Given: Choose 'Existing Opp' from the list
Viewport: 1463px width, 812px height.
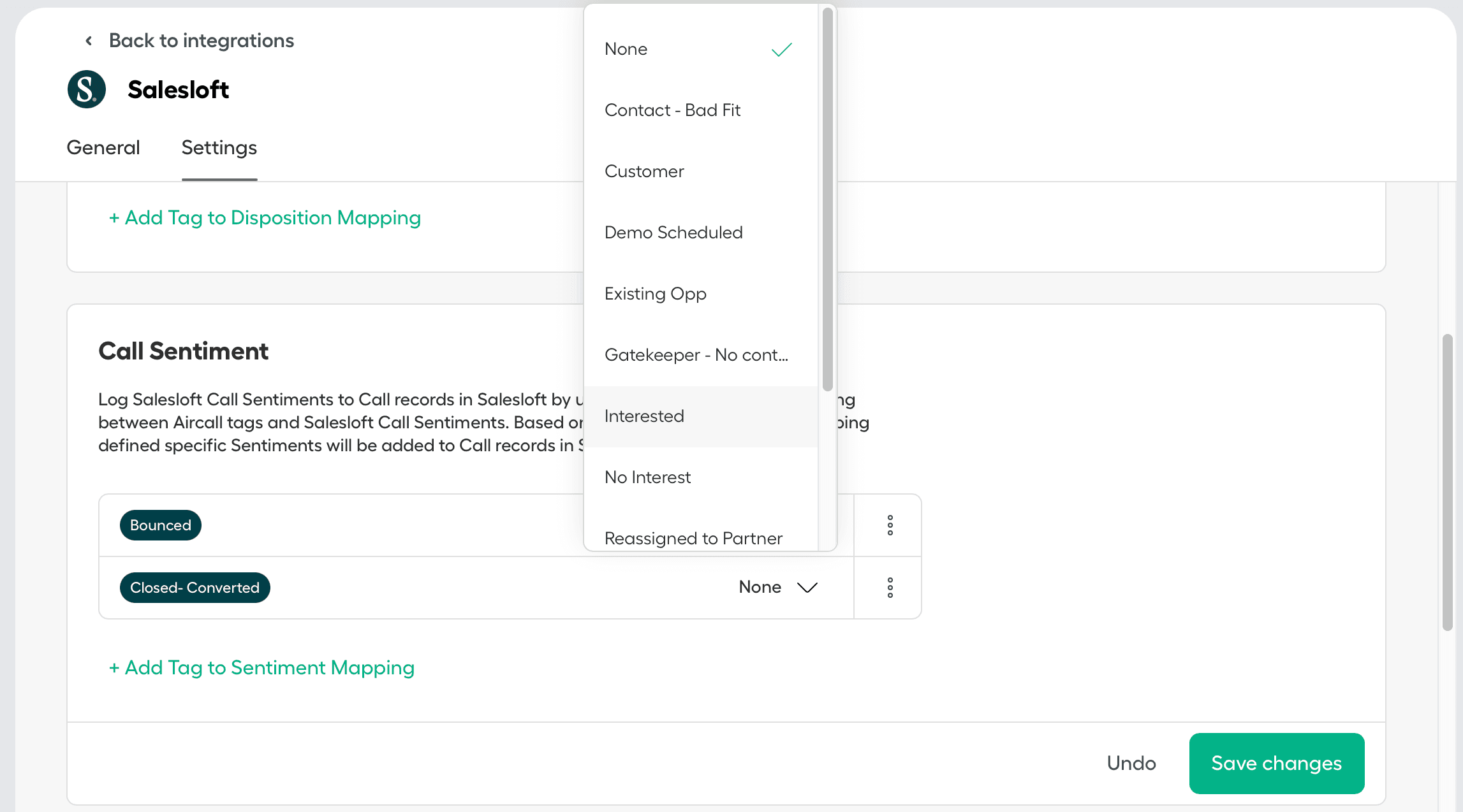Looking at the screenshot, I should (655, 294).
